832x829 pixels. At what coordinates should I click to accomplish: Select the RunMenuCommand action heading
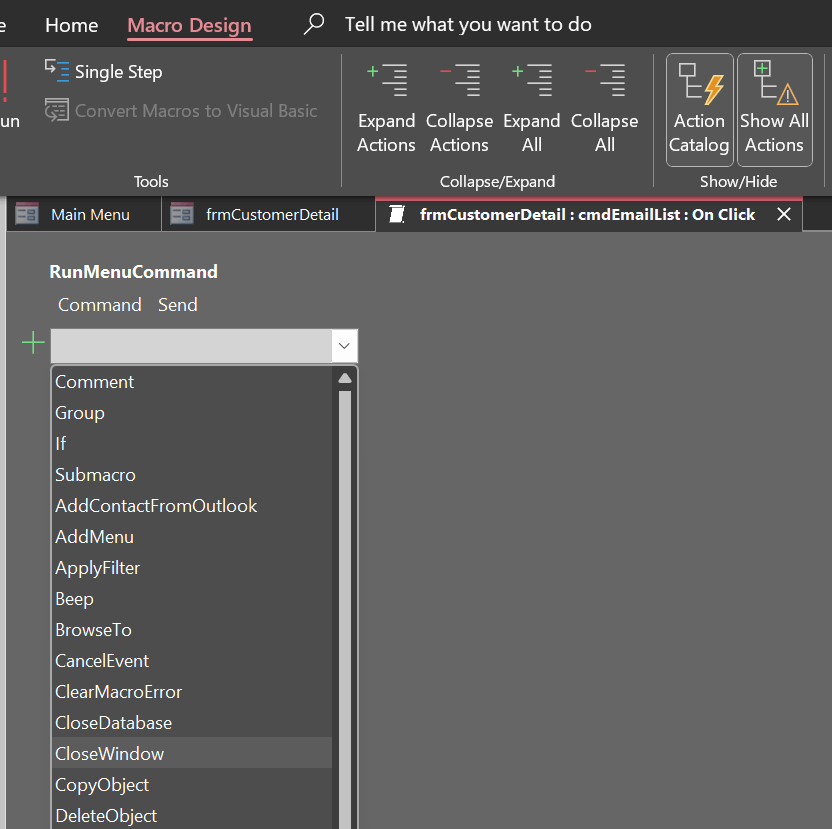click(x=133, y=272)
